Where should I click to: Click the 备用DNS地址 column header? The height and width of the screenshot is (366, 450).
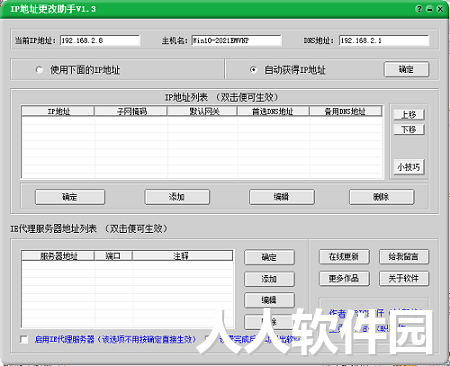click(x=346, y=111)
